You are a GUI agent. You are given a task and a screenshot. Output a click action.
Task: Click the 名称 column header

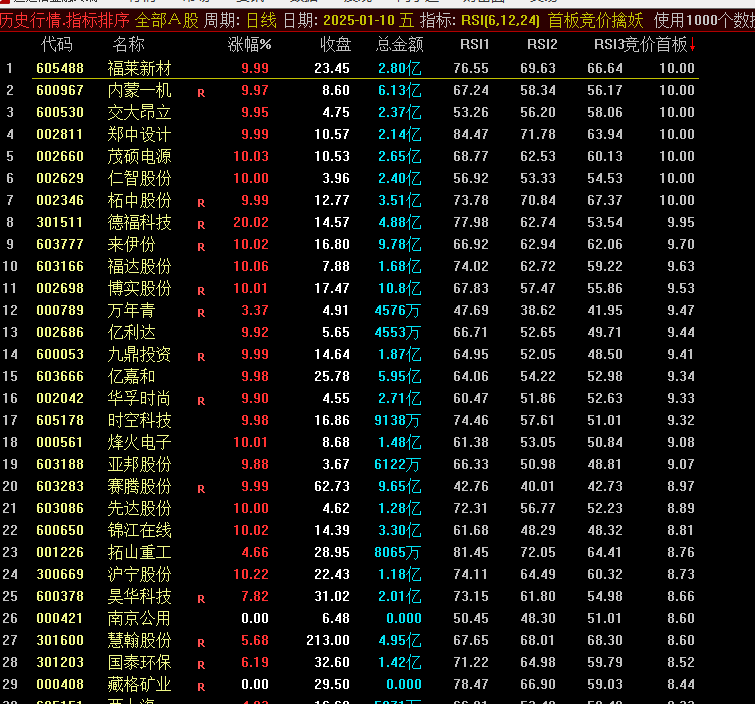[128, 44]
